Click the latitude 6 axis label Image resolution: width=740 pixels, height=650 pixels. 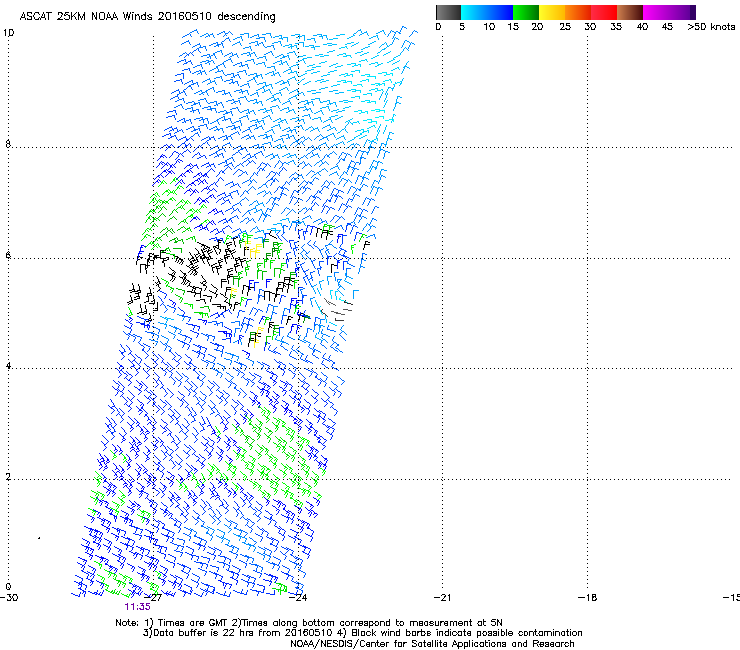coord(8,255)
